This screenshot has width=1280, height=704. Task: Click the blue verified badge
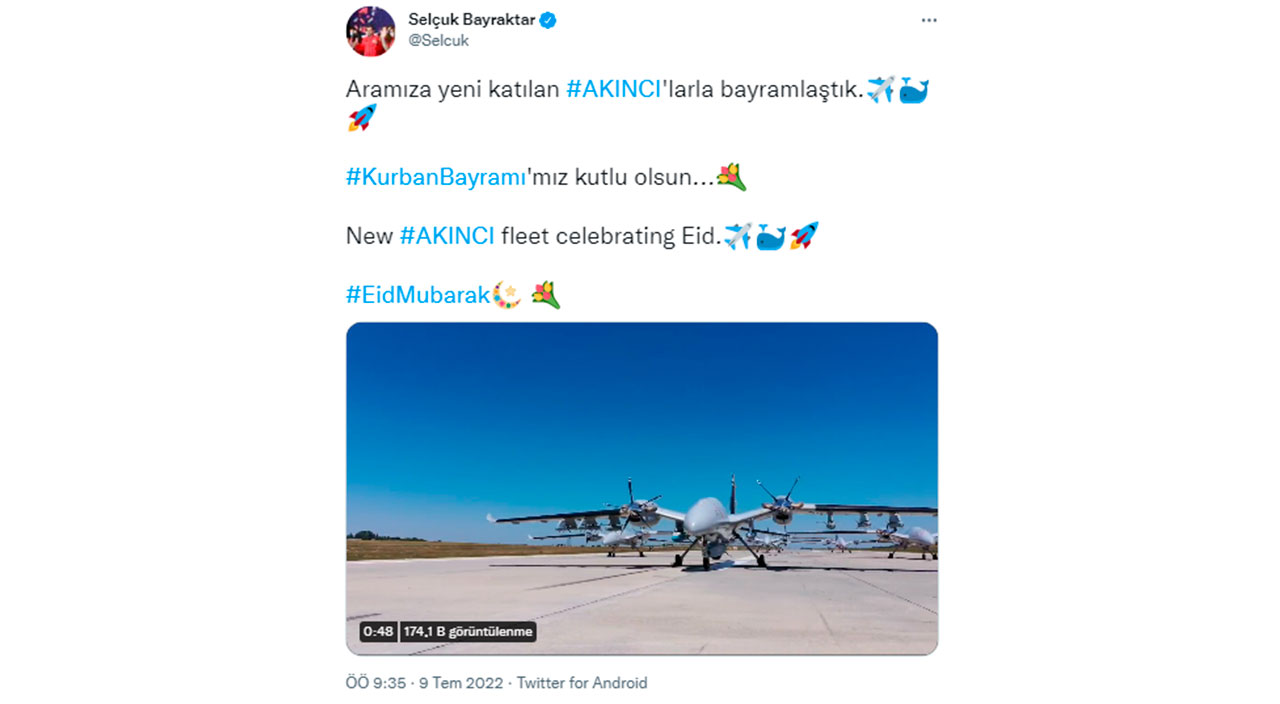[549, 20]
